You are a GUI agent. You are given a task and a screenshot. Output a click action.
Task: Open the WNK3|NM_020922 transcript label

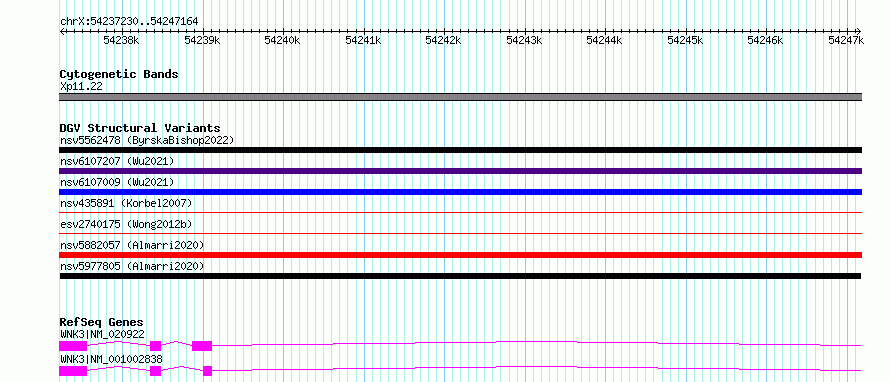103,334
